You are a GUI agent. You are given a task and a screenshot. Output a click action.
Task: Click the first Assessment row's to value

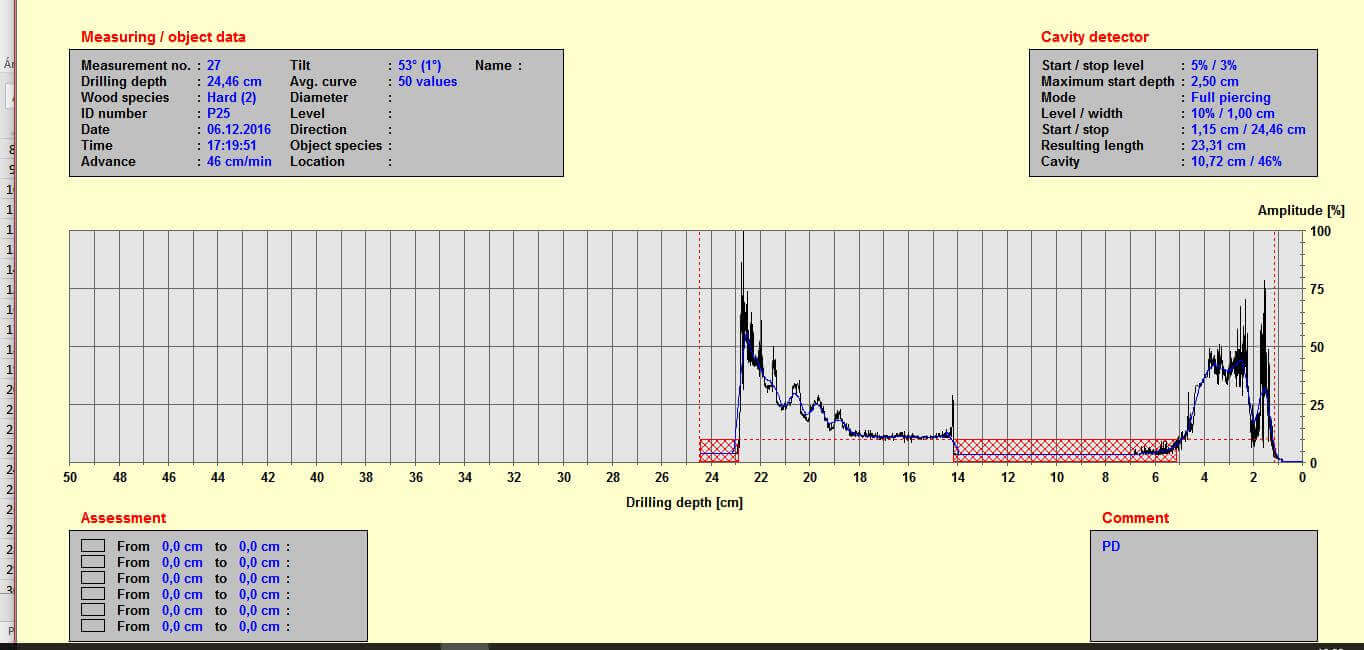[x=259, y=546]
